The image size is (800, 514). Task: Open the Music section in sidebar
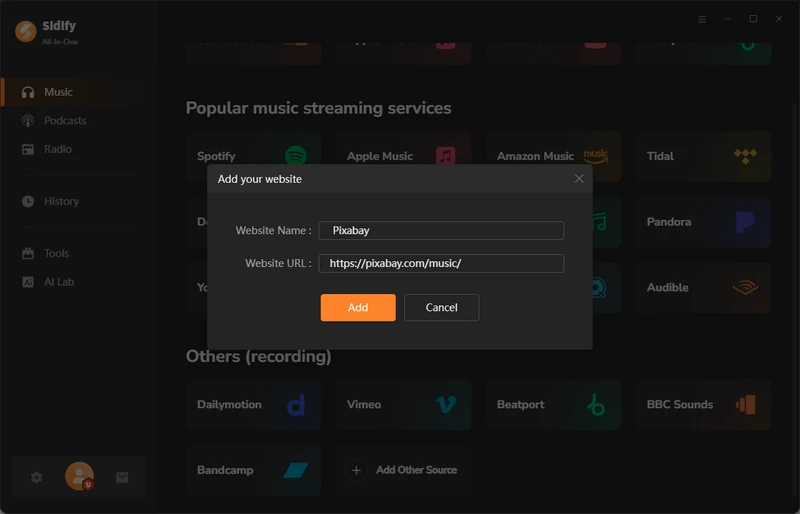click(73, 92)
